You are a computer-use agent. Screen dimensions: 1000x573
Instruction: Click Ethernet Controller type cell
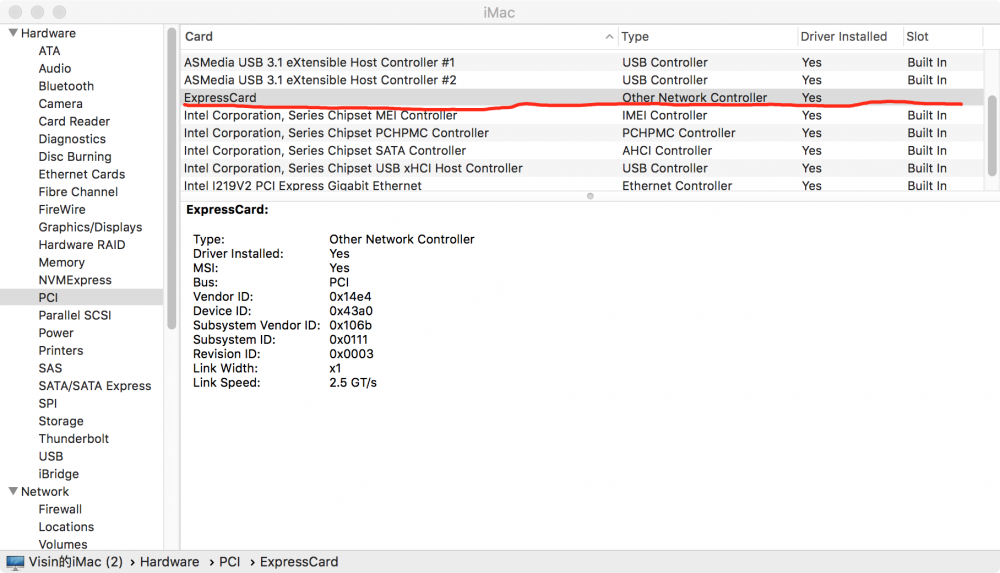pos(677,186)
